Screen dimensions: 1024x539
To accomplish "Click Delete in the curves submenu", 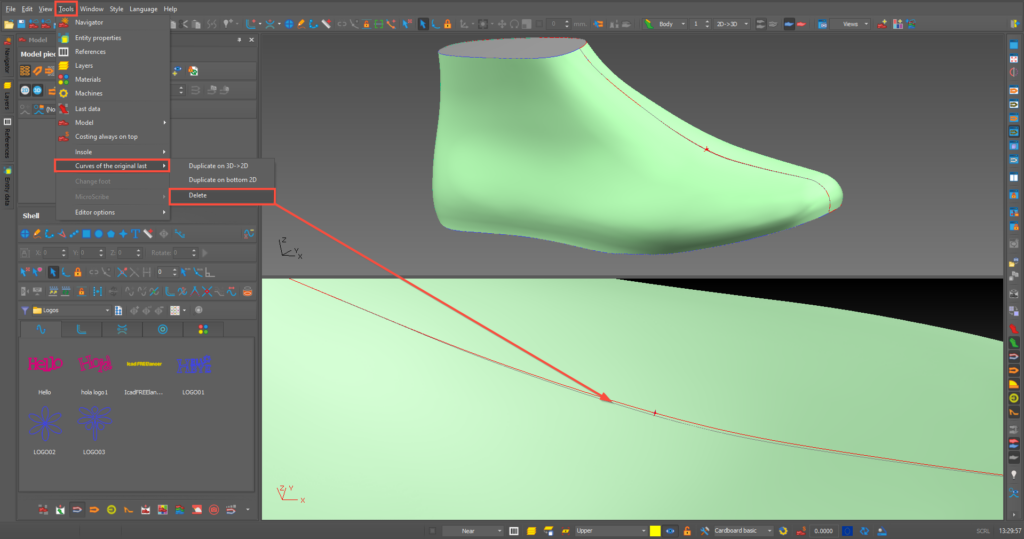I will (x=198, y=195).
